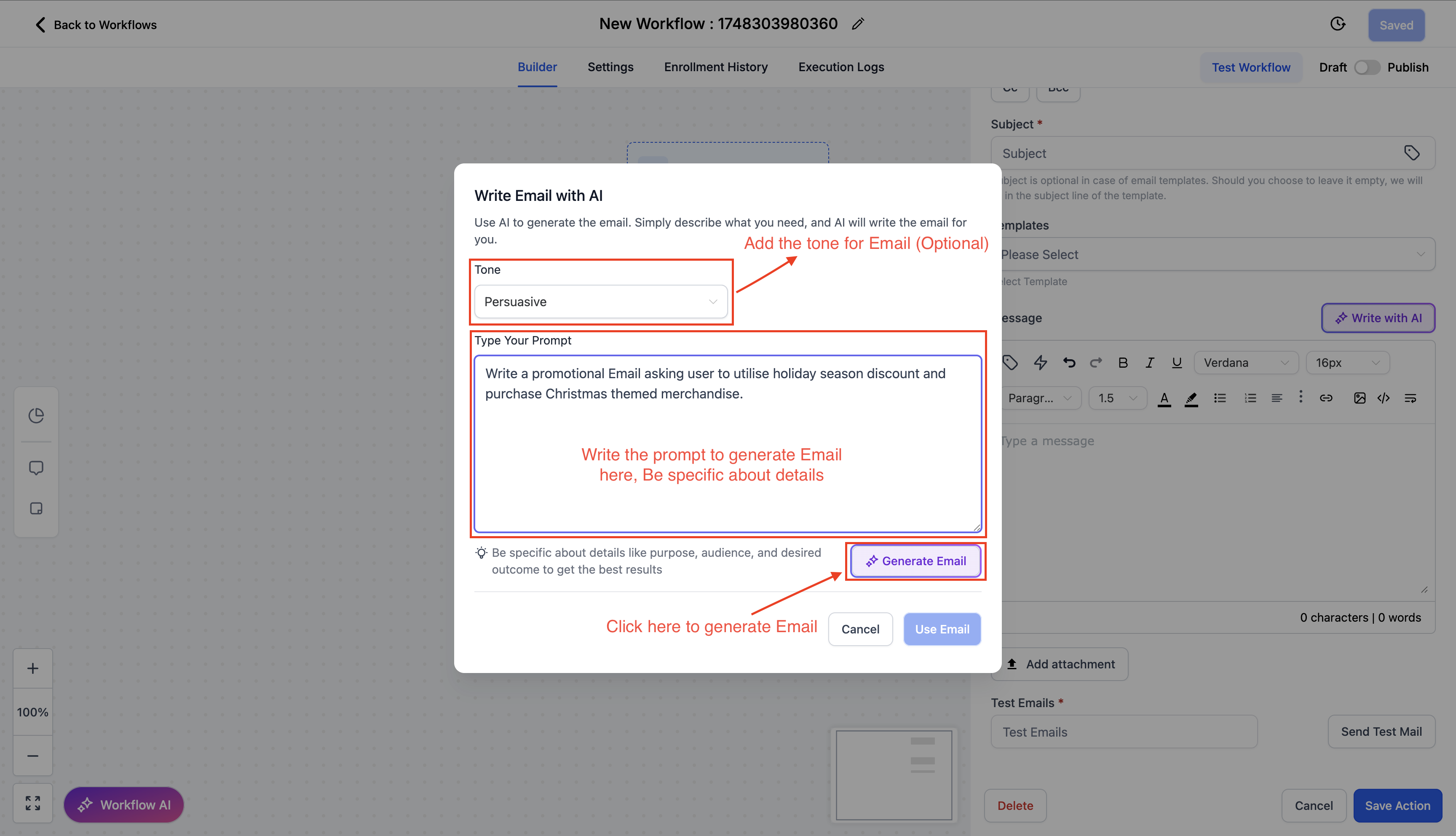This screenshot has height=836, width=1456.
Task: Toggle Draft to Publish
Action: point(1367,67)
